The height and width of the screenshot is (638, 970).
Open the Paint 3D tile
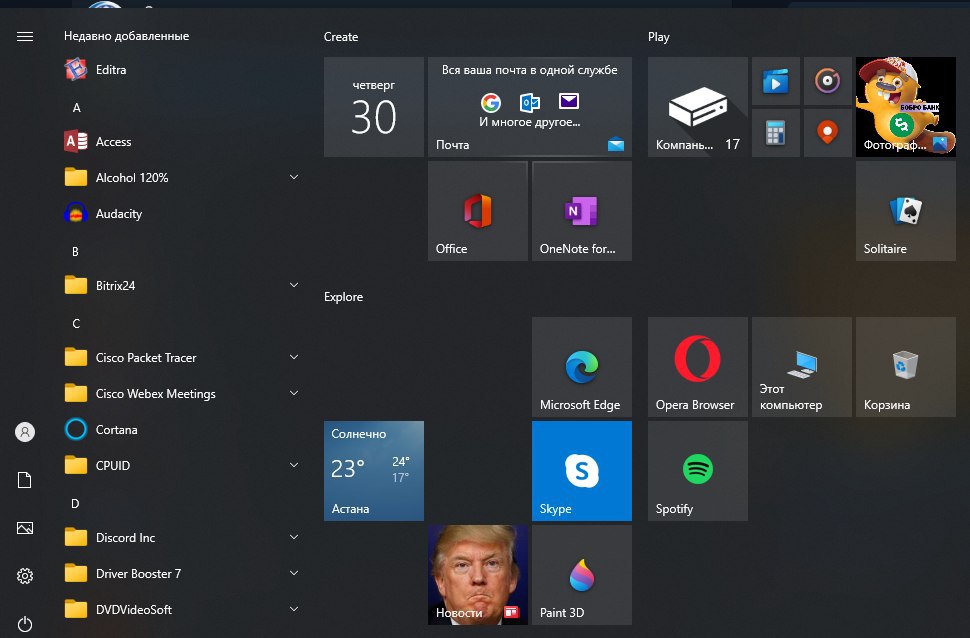pos(582,575)
